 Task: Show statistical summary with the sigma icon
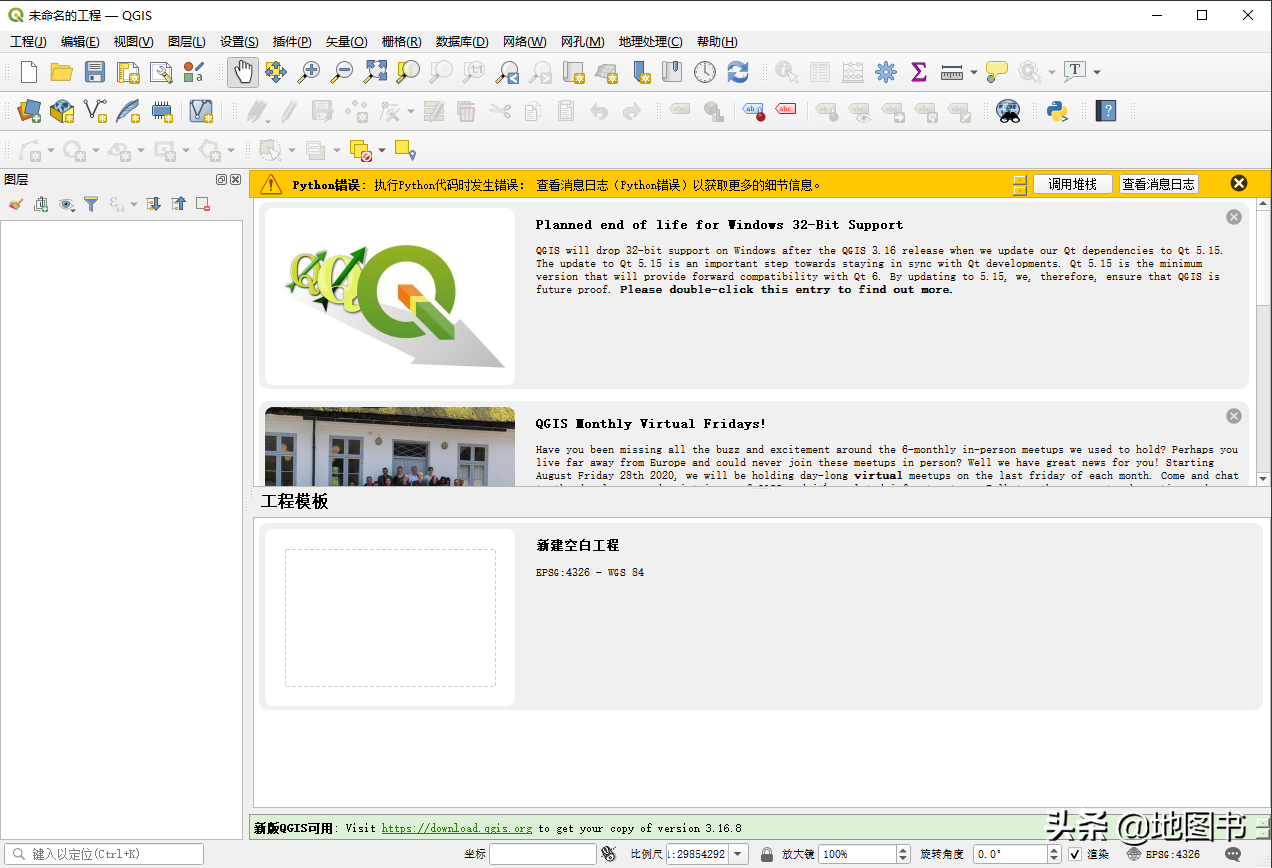tap(919, 72)
